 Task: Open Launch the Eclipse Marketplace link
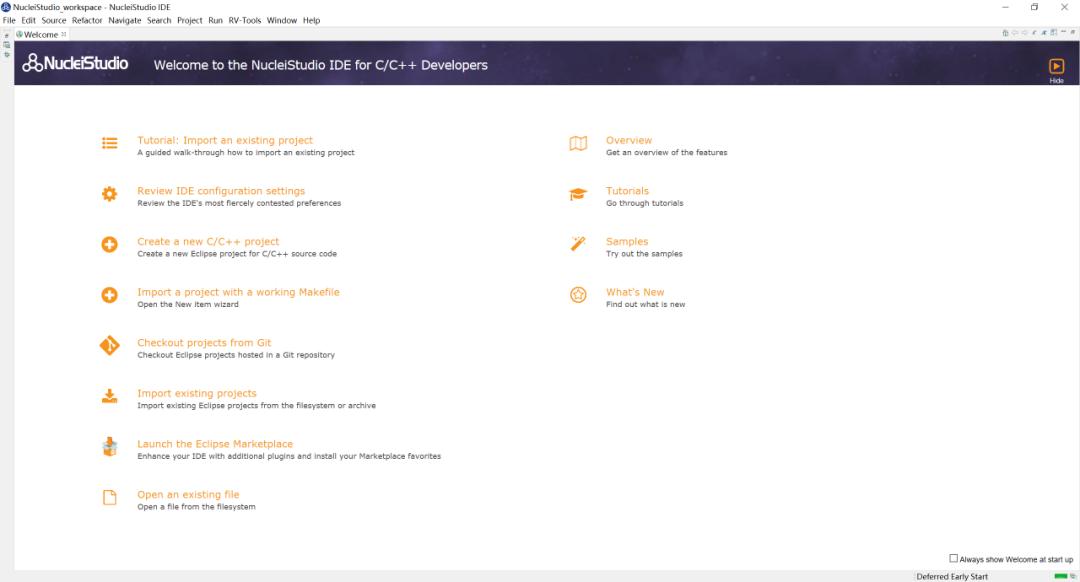coord(215,444)
